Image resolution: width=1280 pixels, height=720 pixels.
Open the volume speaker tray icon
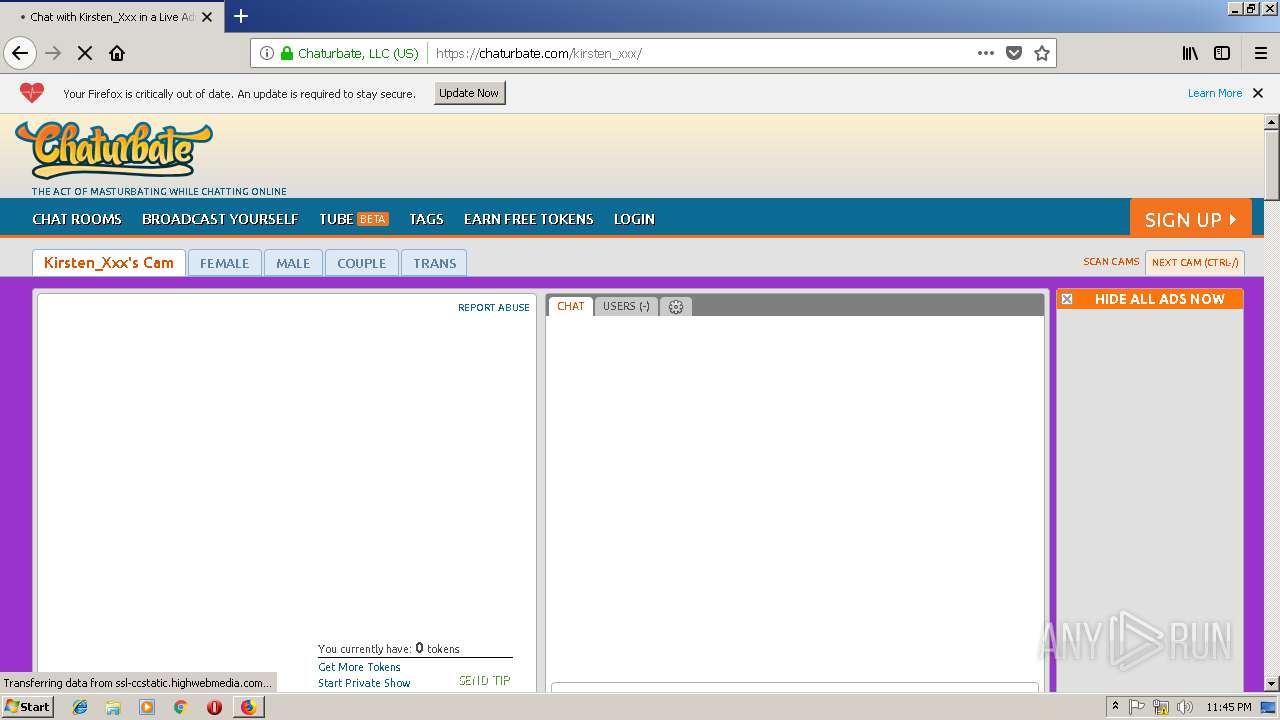(1185, 707)
